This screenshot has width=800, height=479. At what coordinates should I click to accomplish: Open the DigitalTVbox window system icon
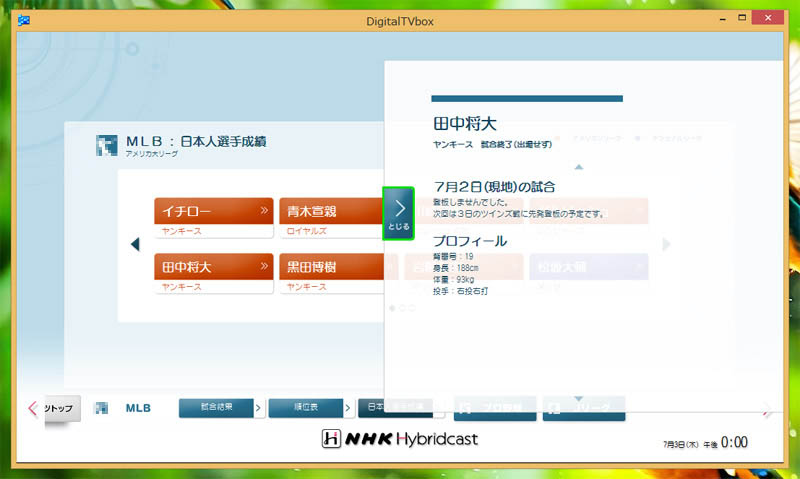coord(23,22)
